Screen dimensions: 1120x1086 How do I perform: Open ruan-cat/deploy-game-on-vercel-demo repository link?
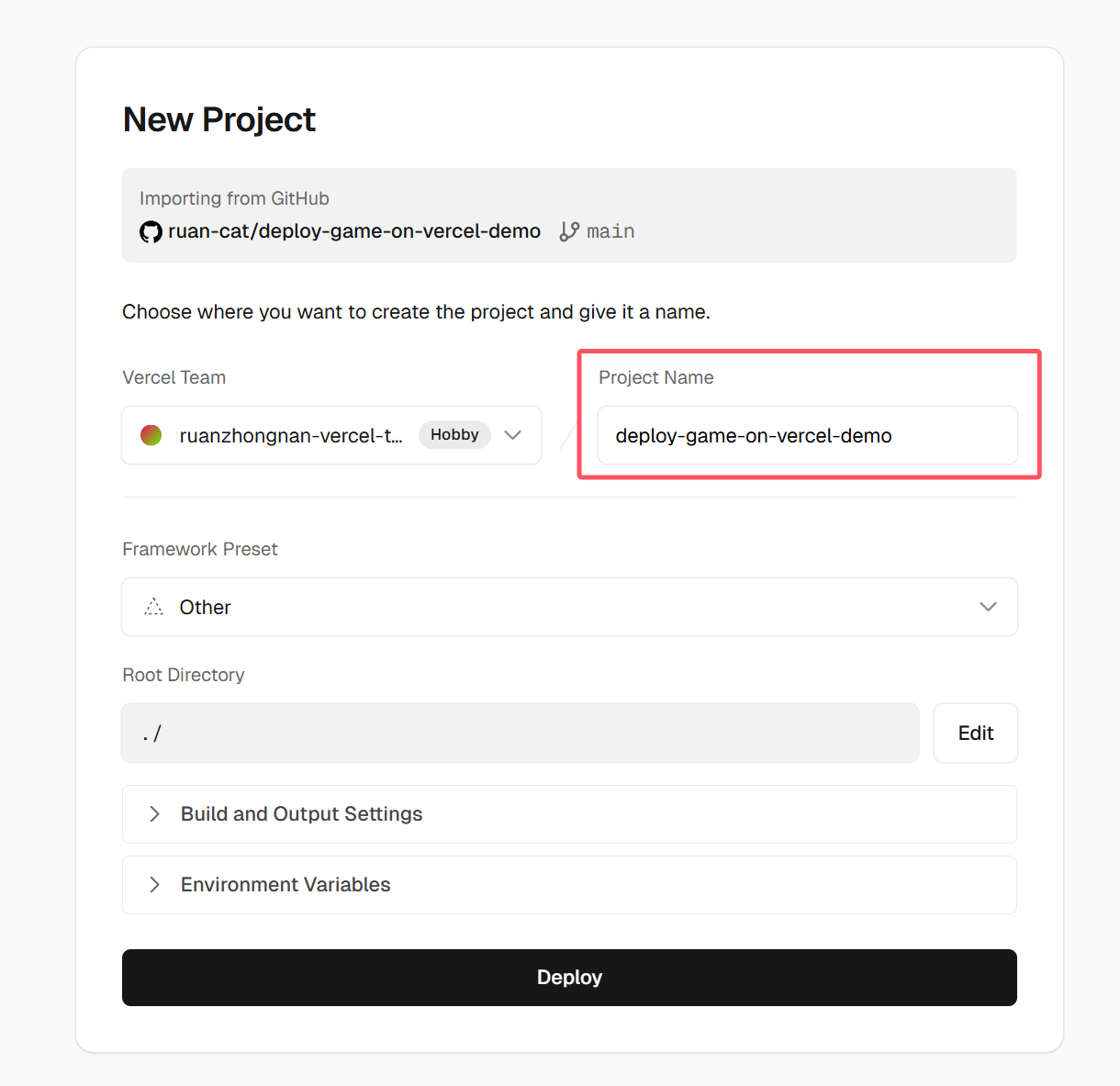click(354, 231)
